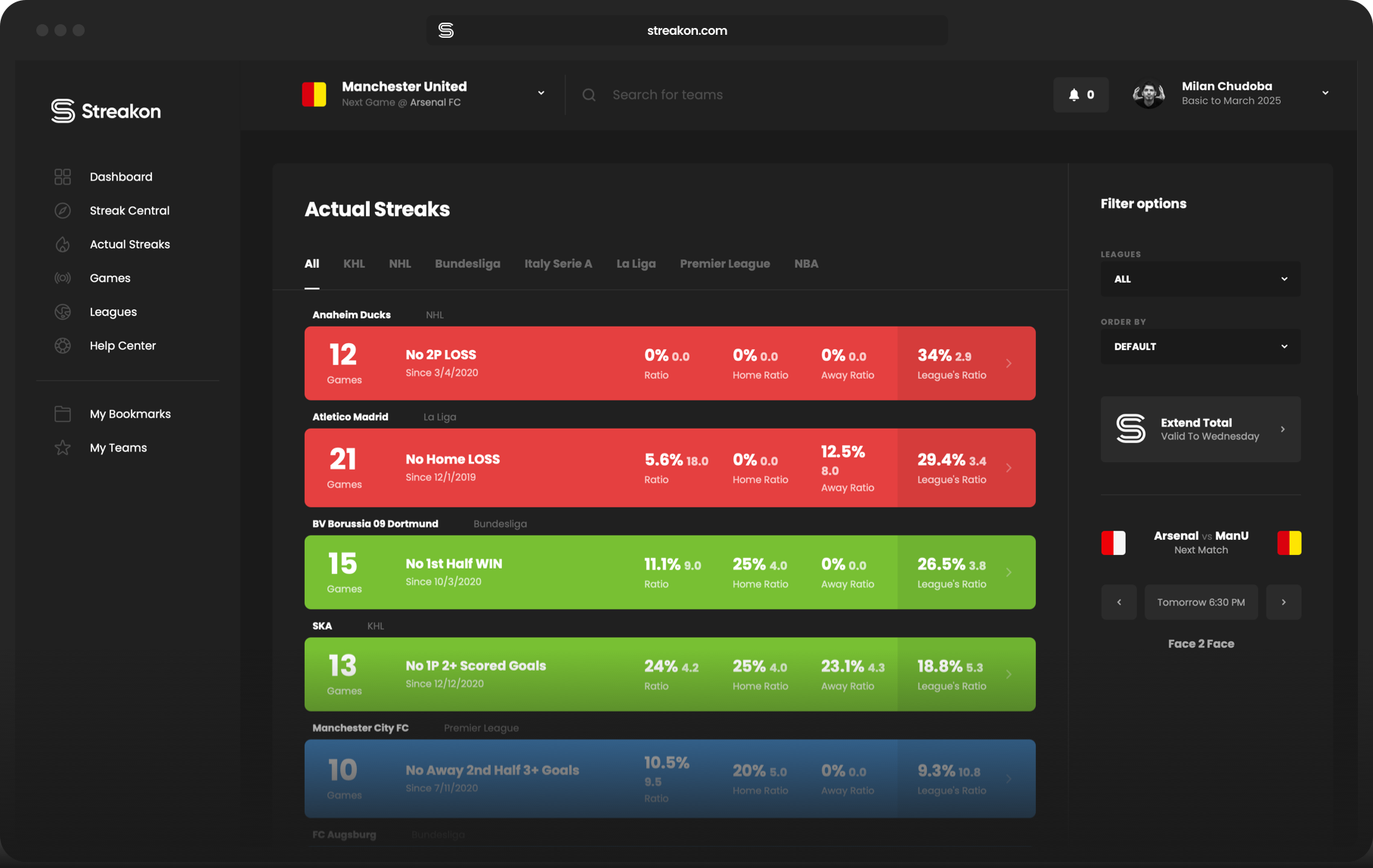Click the Manchester United flag in header
The image size is (1373, 868).
point(315,95)
